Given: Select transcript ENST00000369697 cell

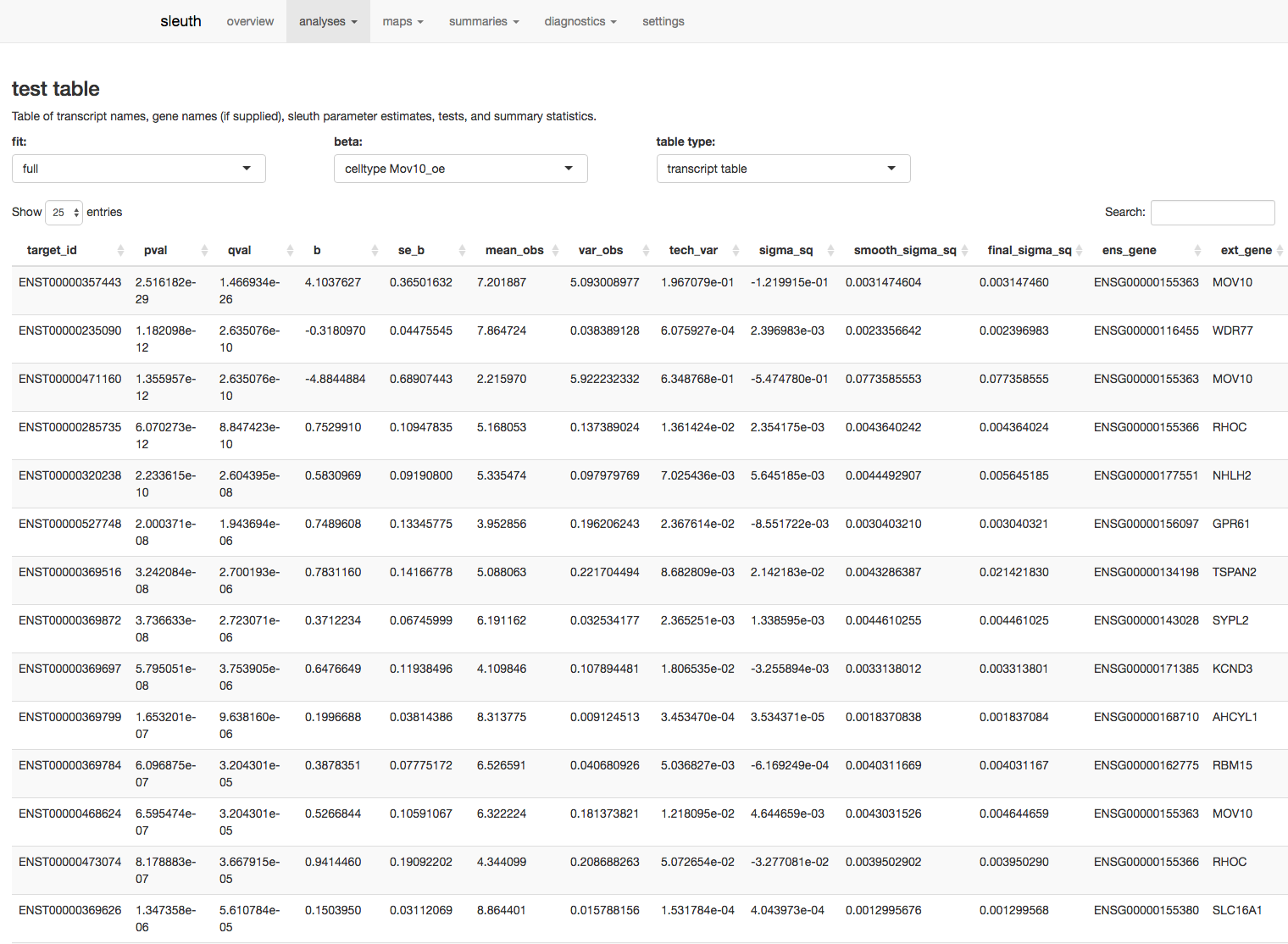Looking at the screenshot, I should click(70, 669).
